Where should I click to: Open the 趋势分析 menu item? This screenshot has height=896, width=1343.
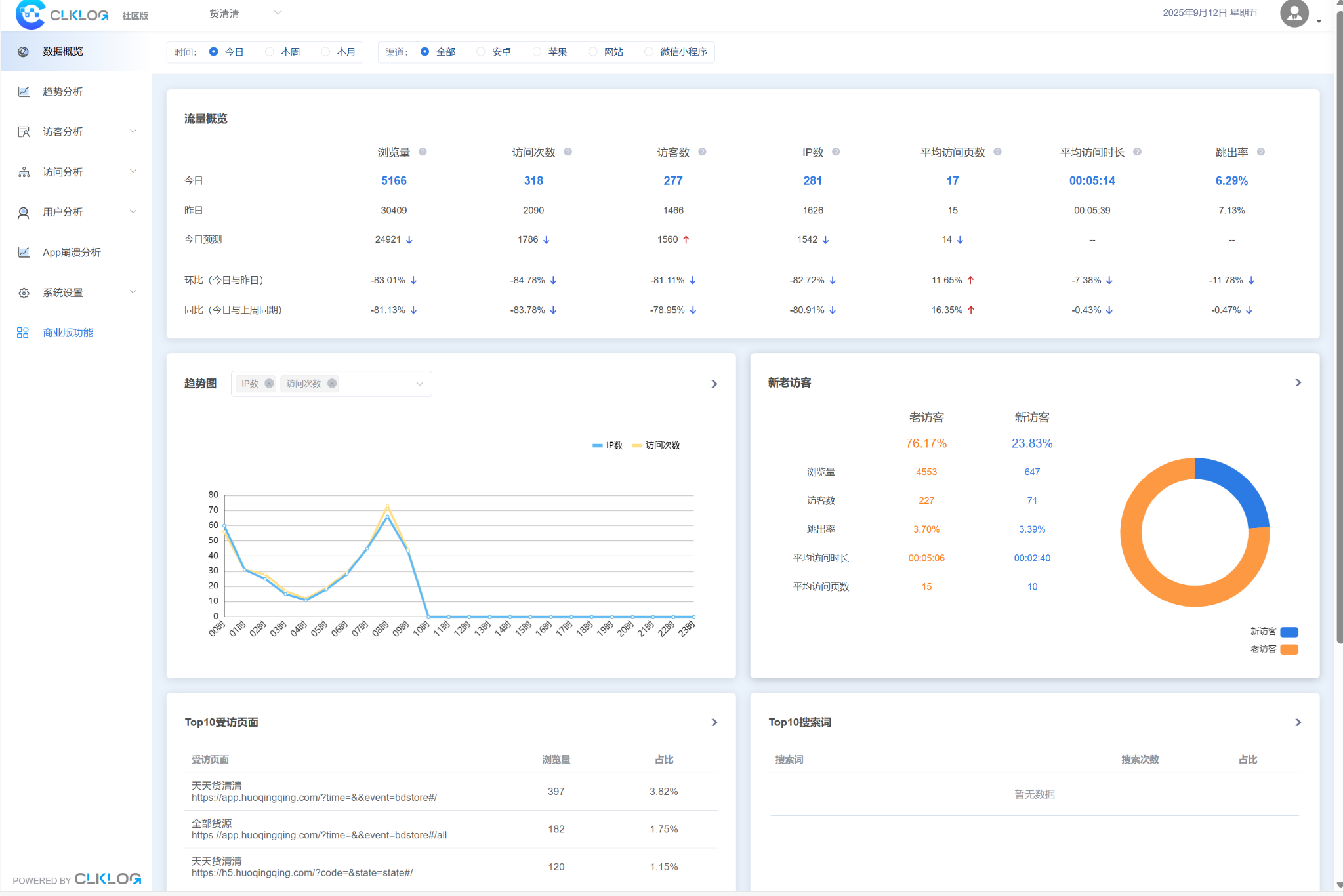point(63,92)
